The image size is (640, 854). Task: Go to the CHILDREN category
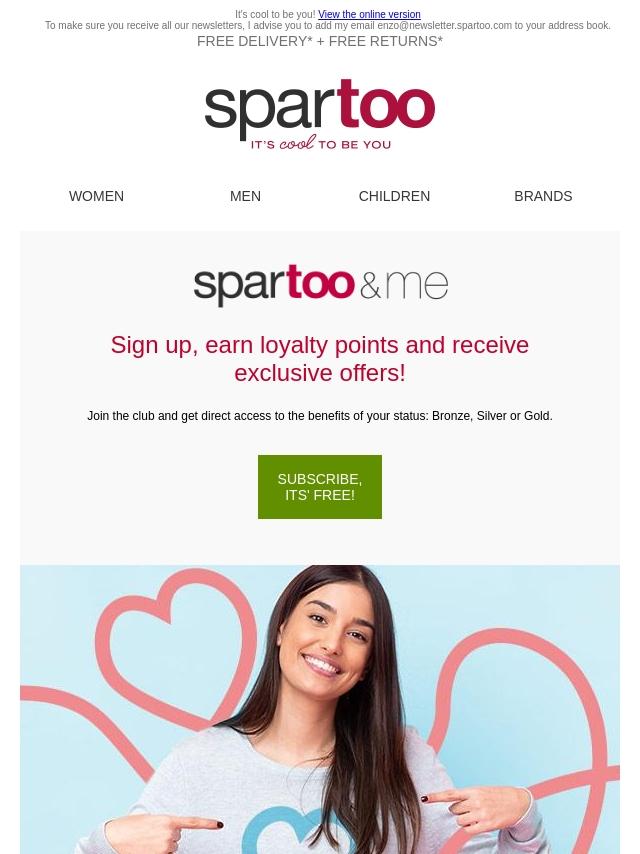394,196
